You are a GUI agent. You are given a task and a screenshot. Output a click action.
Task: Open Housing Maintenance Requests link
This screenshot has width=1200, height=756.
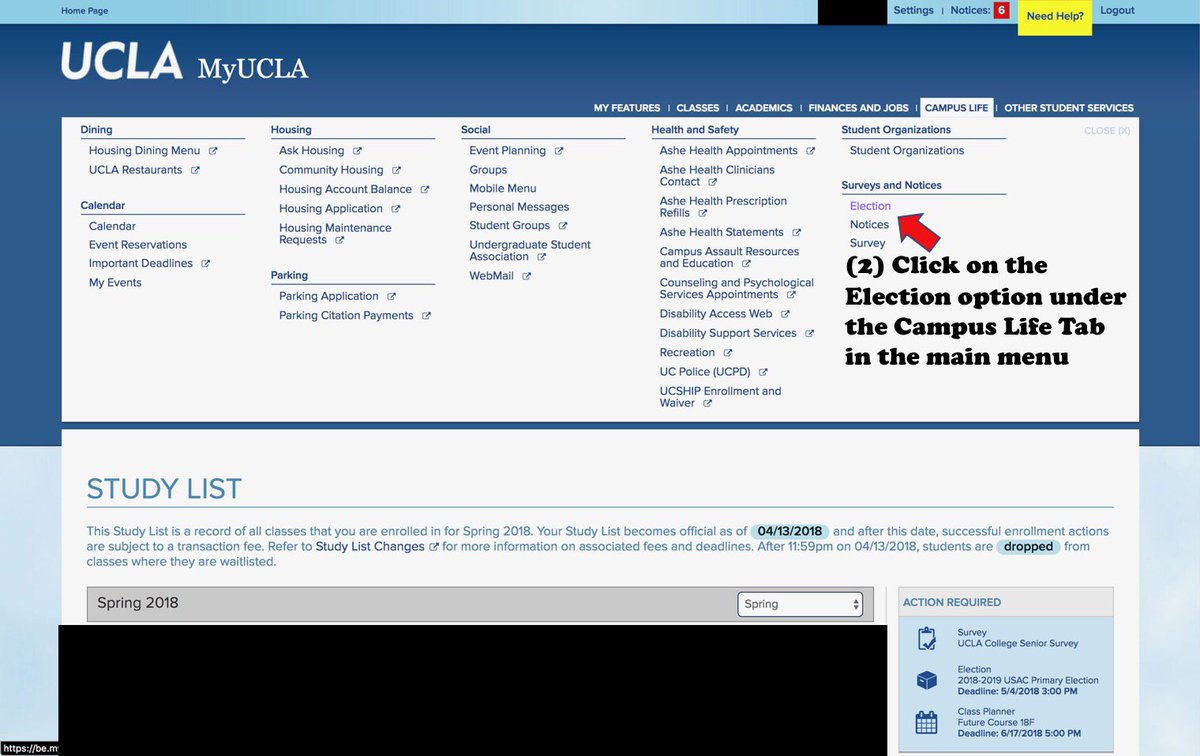click(335, 234)
